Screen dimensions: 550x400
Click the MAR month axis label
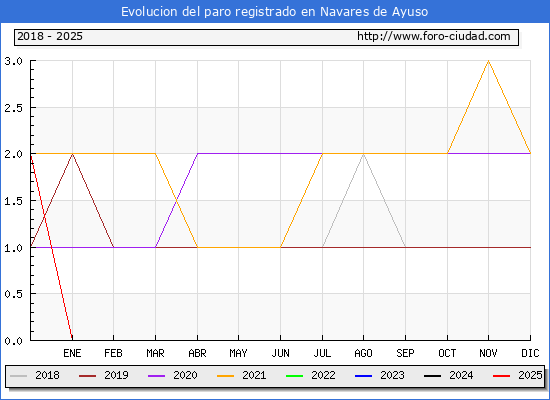(x=155, y=353)
